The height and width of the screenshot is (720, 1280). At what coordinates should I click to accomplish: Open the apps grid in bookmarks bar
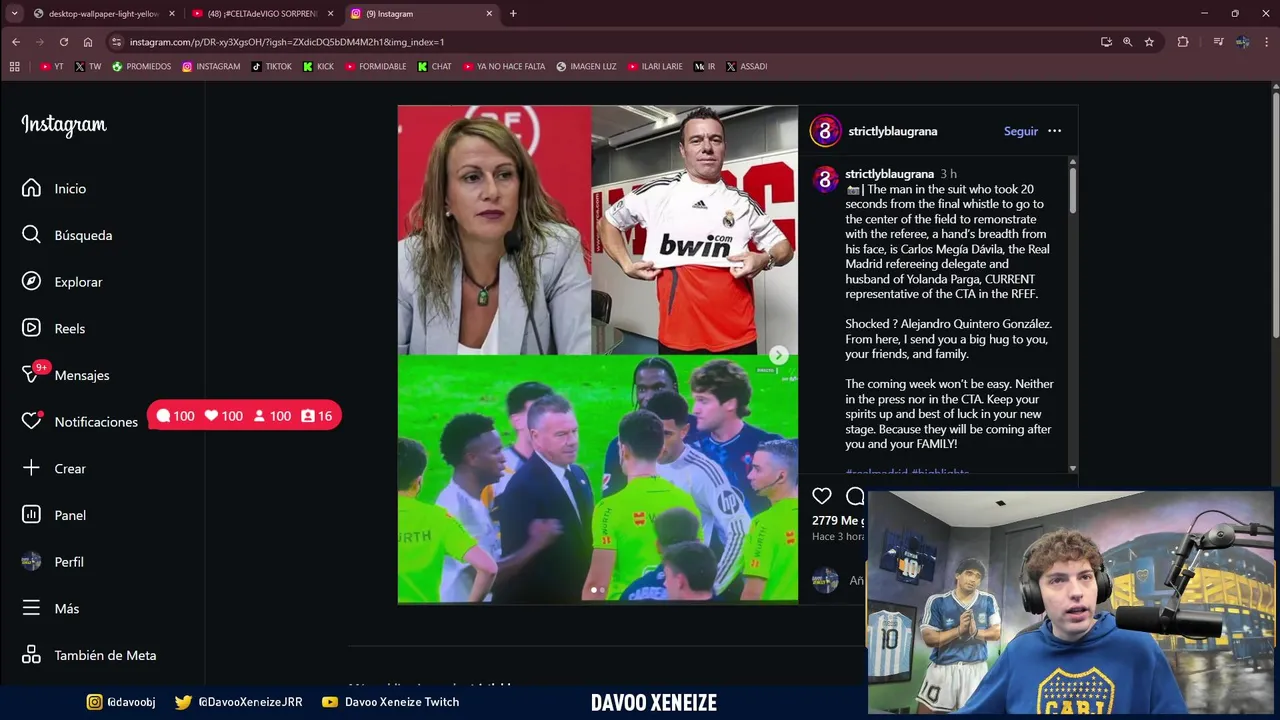tap(14, 67)
